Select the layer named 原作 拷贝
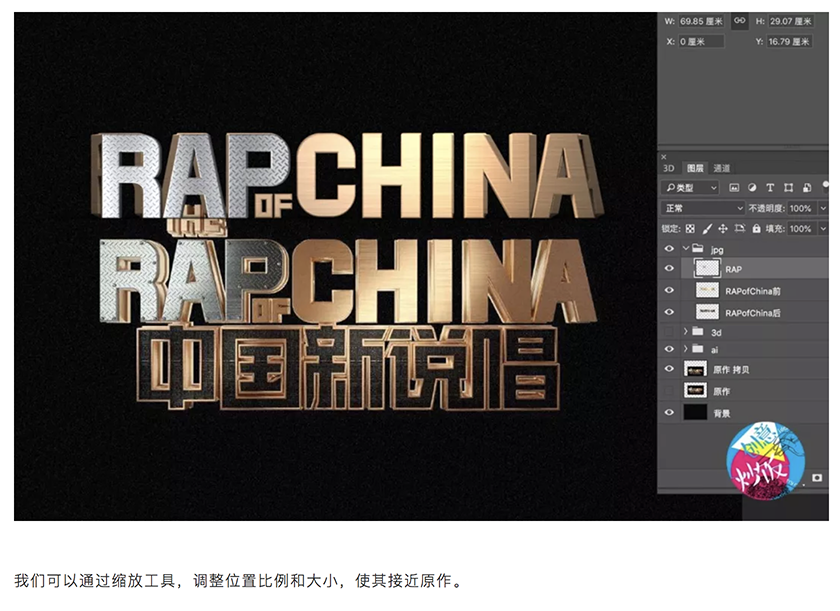 tap(731, 369)
